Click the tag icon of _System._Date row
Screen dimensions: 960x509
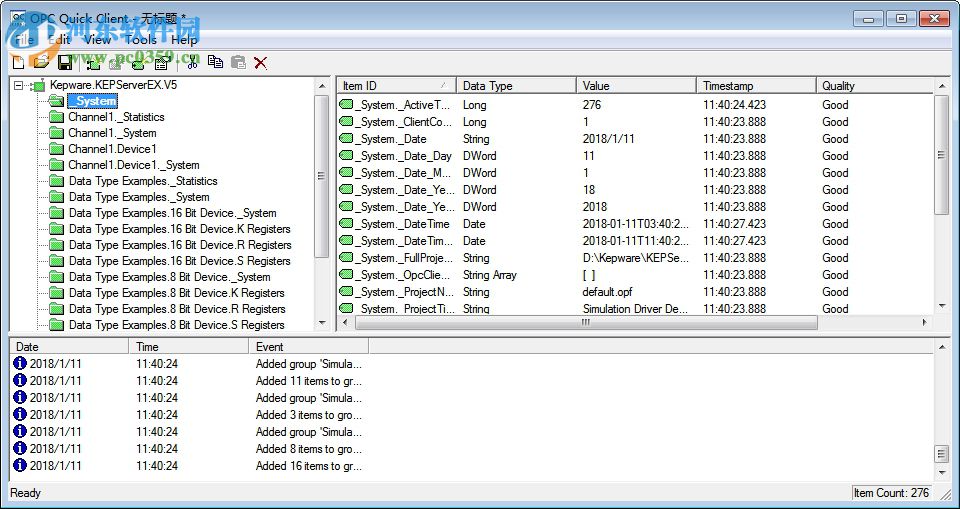coord(347,138)
